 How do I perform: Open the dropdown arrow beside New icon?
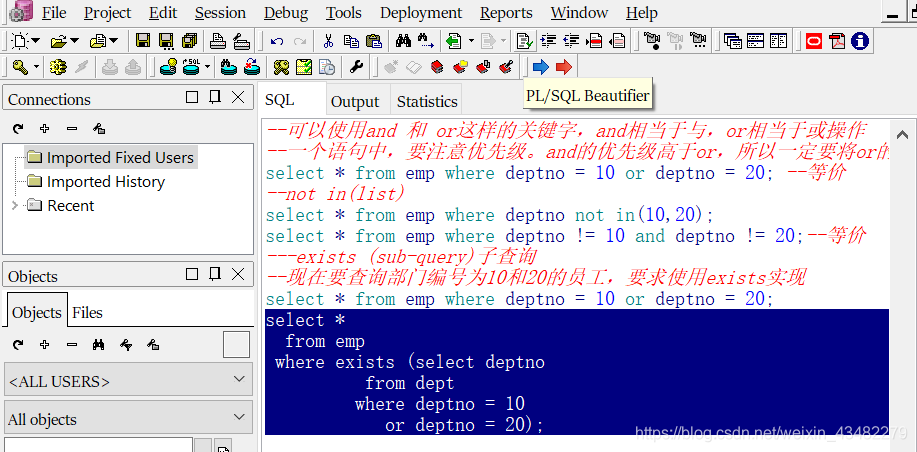click(x=36, y=41)
